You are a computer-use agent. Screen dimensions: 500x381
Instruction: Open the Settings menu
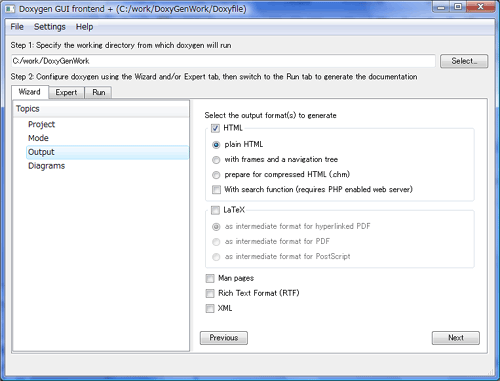[x=50, y=27]
